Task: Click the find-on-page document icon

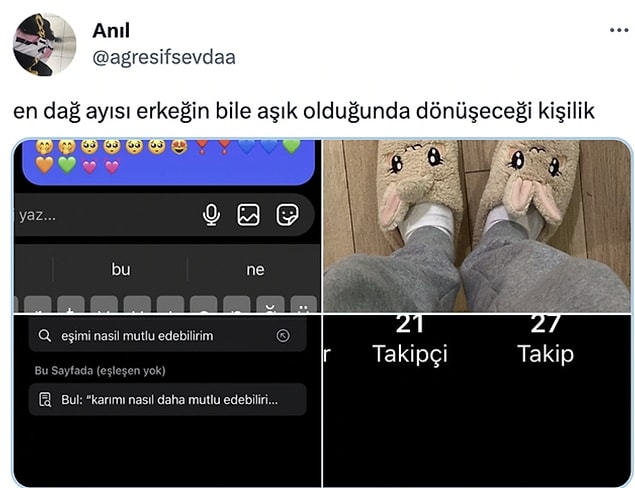Action: [45, 399]
